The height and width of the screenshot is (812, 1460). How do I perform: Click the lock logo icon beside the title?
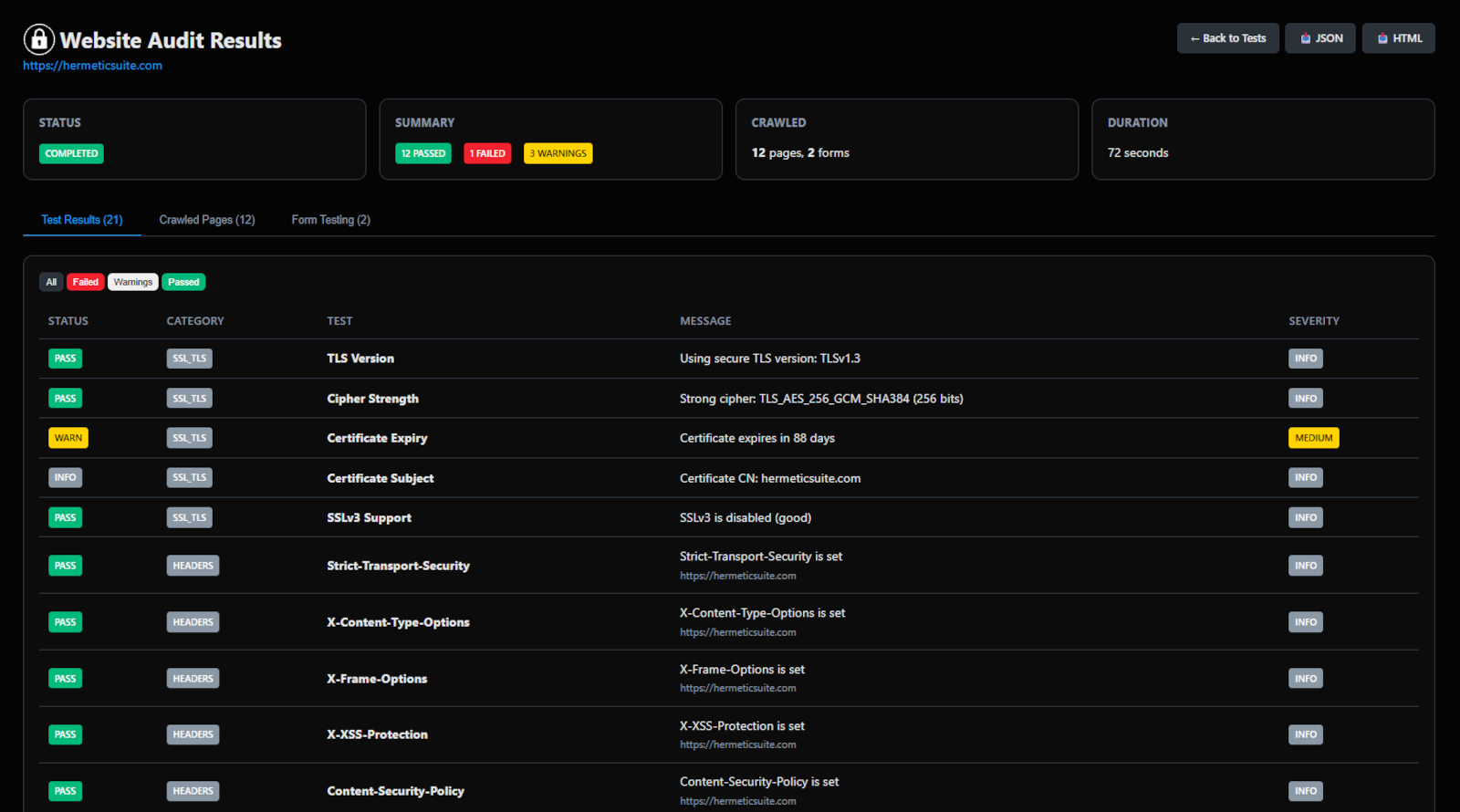(38, 39)
